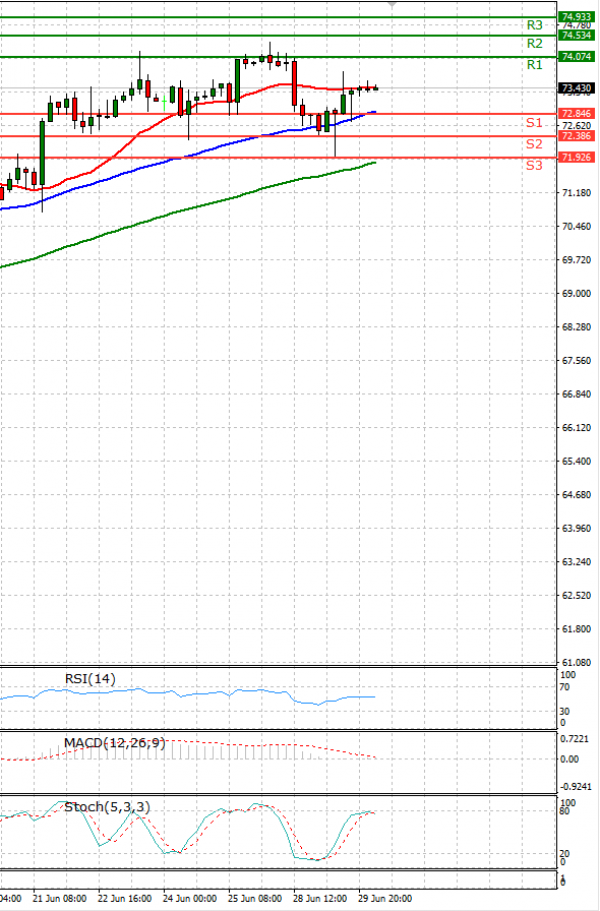
Task: Click the 61.800 price axis value
Action: [x=577, y=629]
